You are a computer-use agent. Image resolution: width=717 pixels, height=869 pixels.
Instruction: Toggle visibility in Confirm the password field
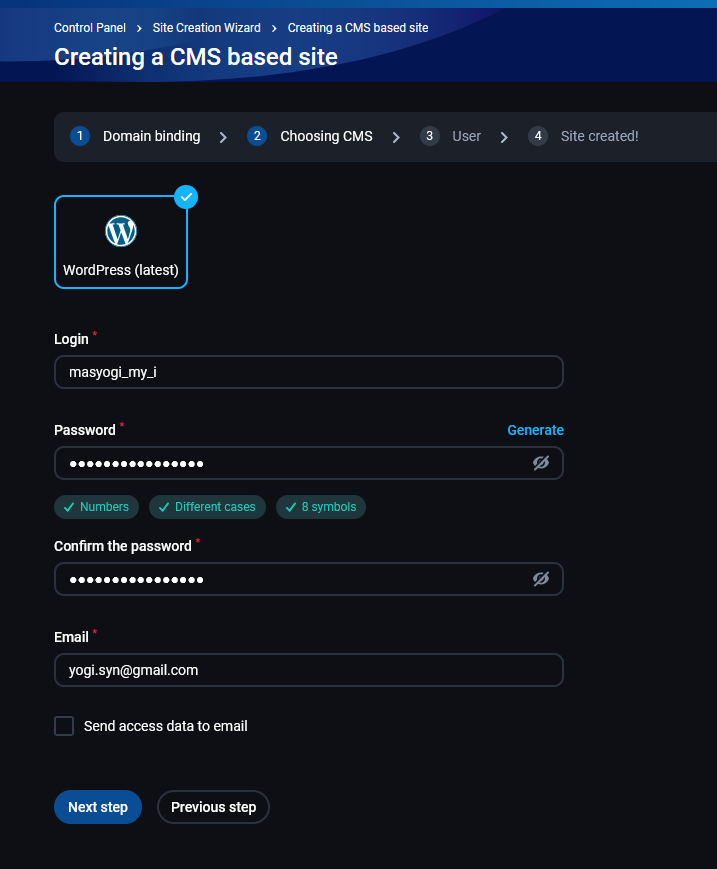[x=541, y=579]
